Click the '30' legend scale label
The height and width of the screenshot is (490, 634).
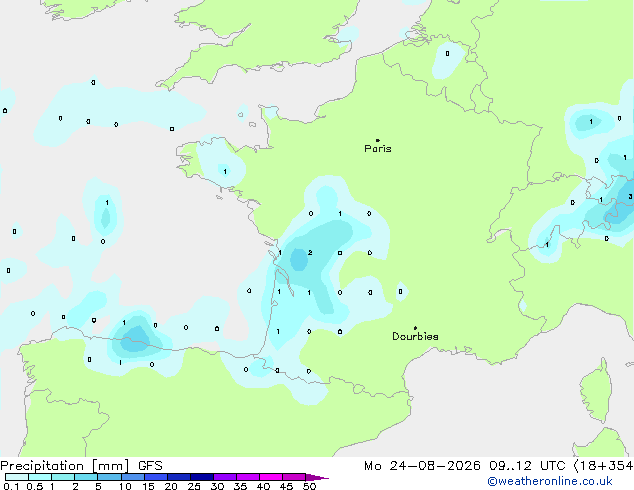(x=217, y=486)
